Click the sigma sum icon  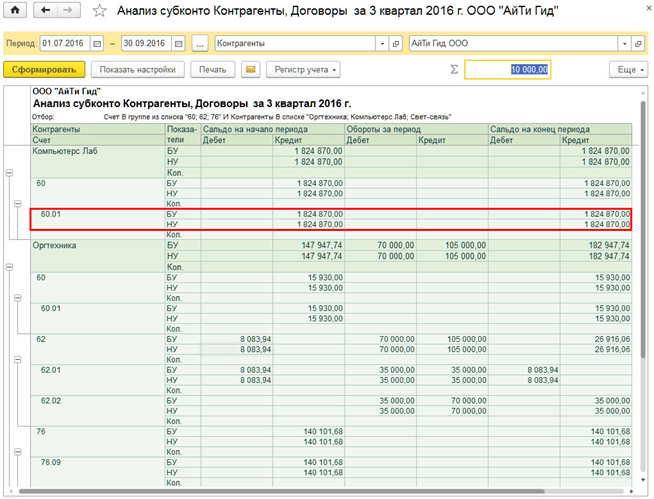pos(453,70)
